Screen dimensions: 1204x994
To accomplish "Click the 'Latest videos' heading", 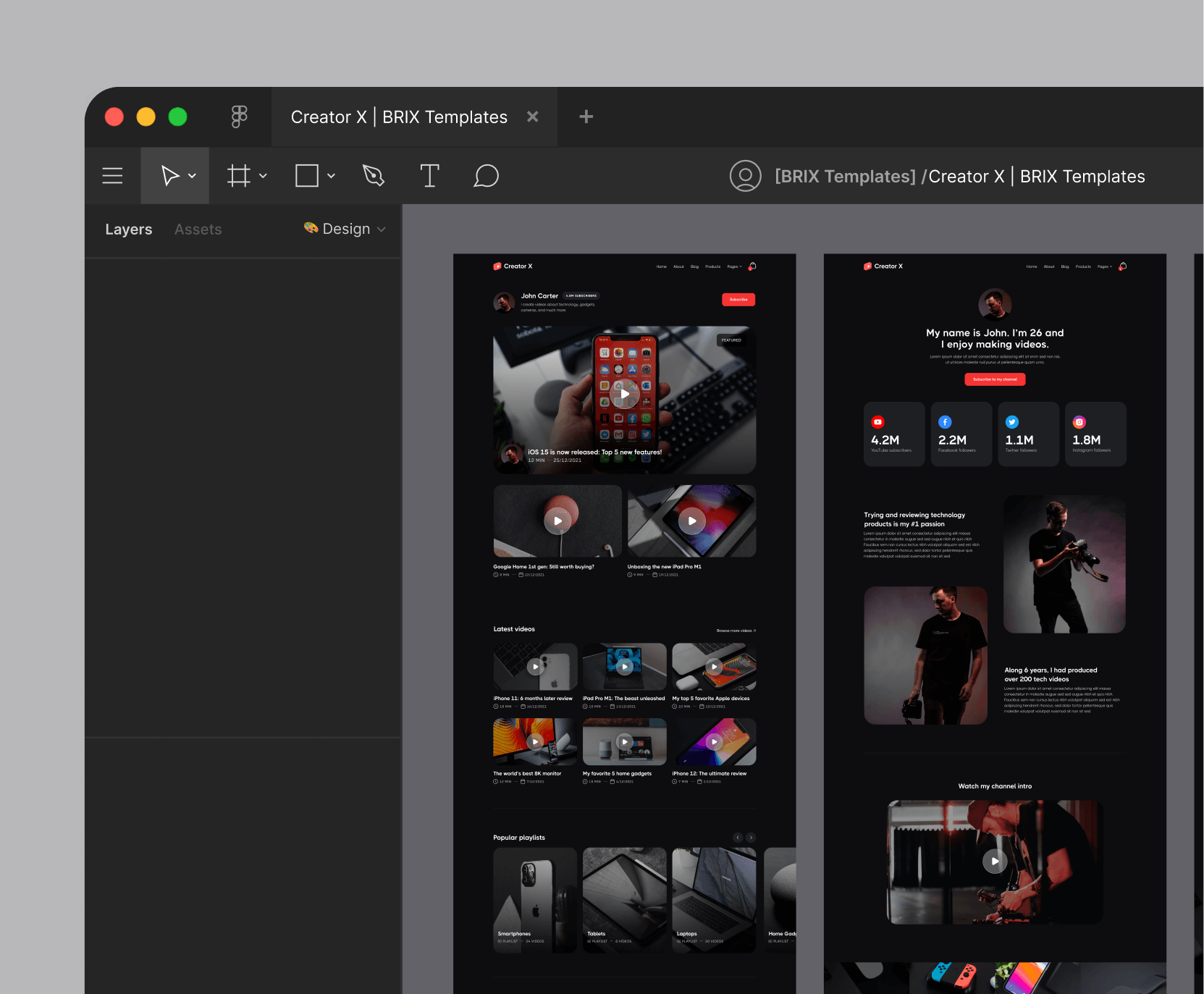I will coord(514,629).
